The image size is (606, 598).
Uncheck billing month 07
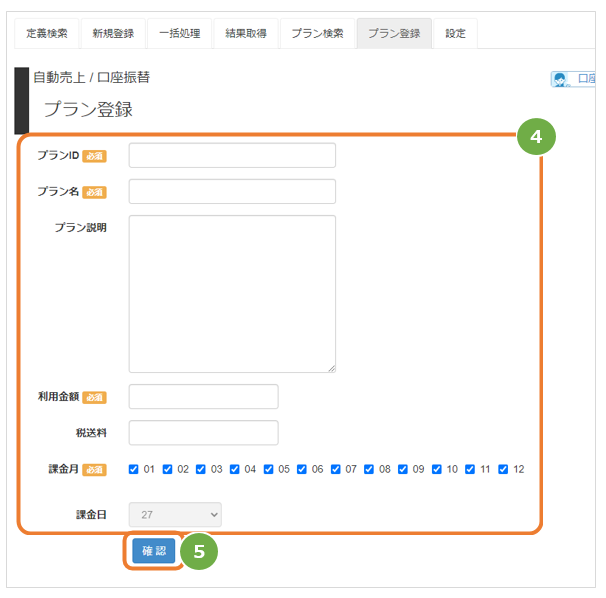pos(336,469)
